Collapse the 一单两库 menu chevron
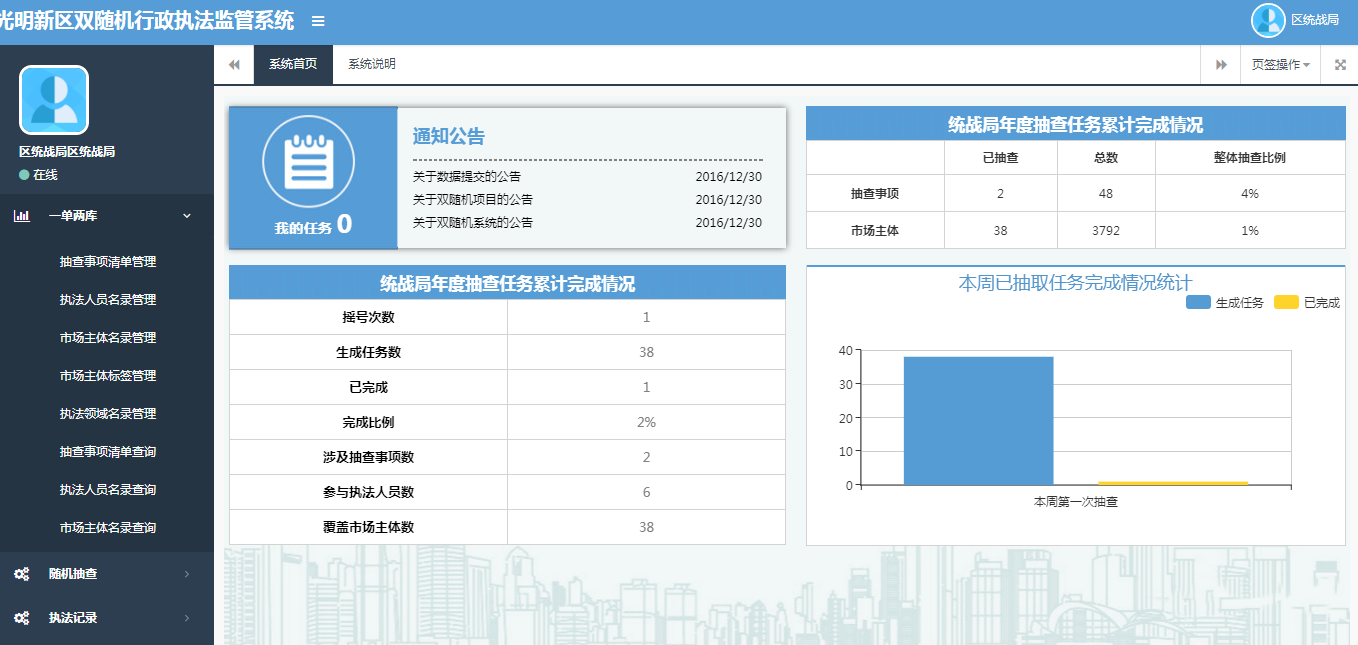Screen dimensions: 1358x645 pyautogui.click(x=187, y=215)
